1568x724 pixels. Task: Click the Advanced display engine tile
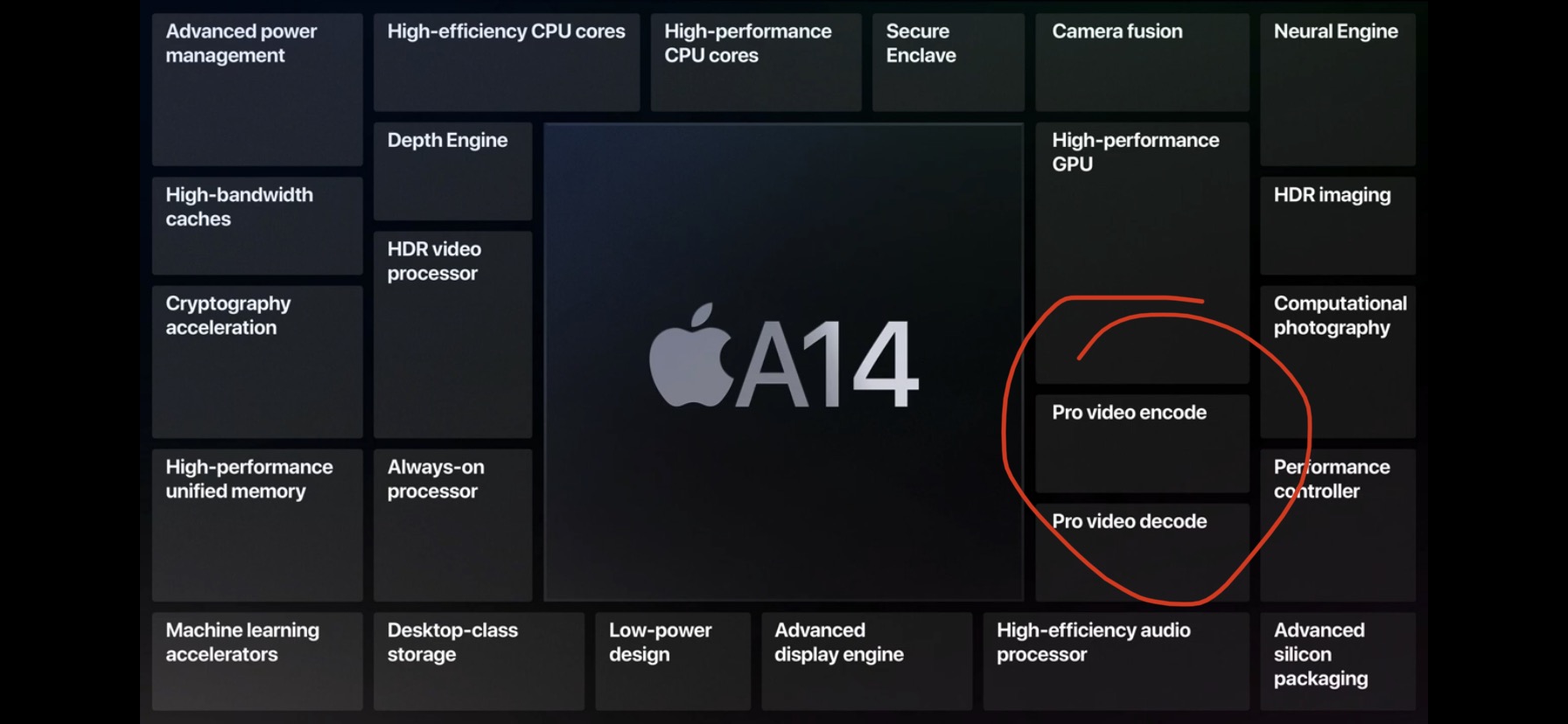point(866,661)
